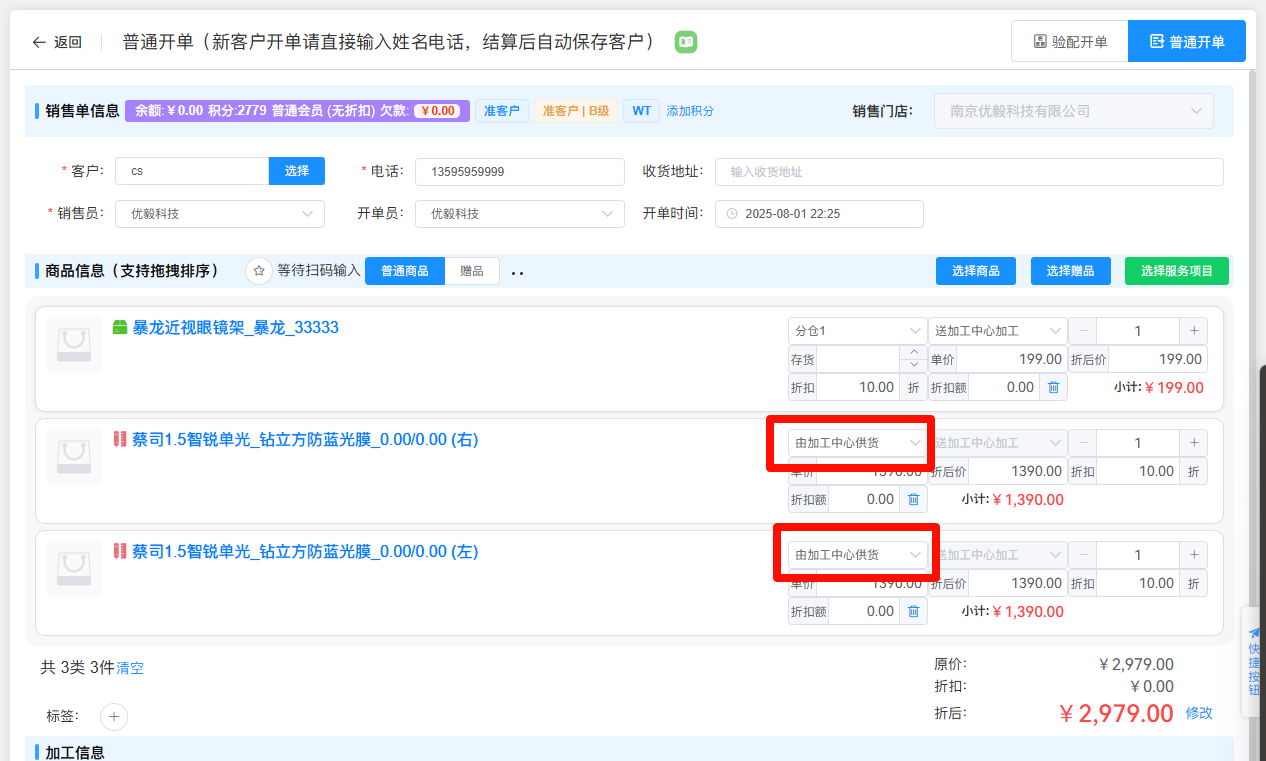Image resolution: width=1266 pixels, height=761 pixels.
Task: Click the green book icon beside the page title
Action: coord(686,42)
